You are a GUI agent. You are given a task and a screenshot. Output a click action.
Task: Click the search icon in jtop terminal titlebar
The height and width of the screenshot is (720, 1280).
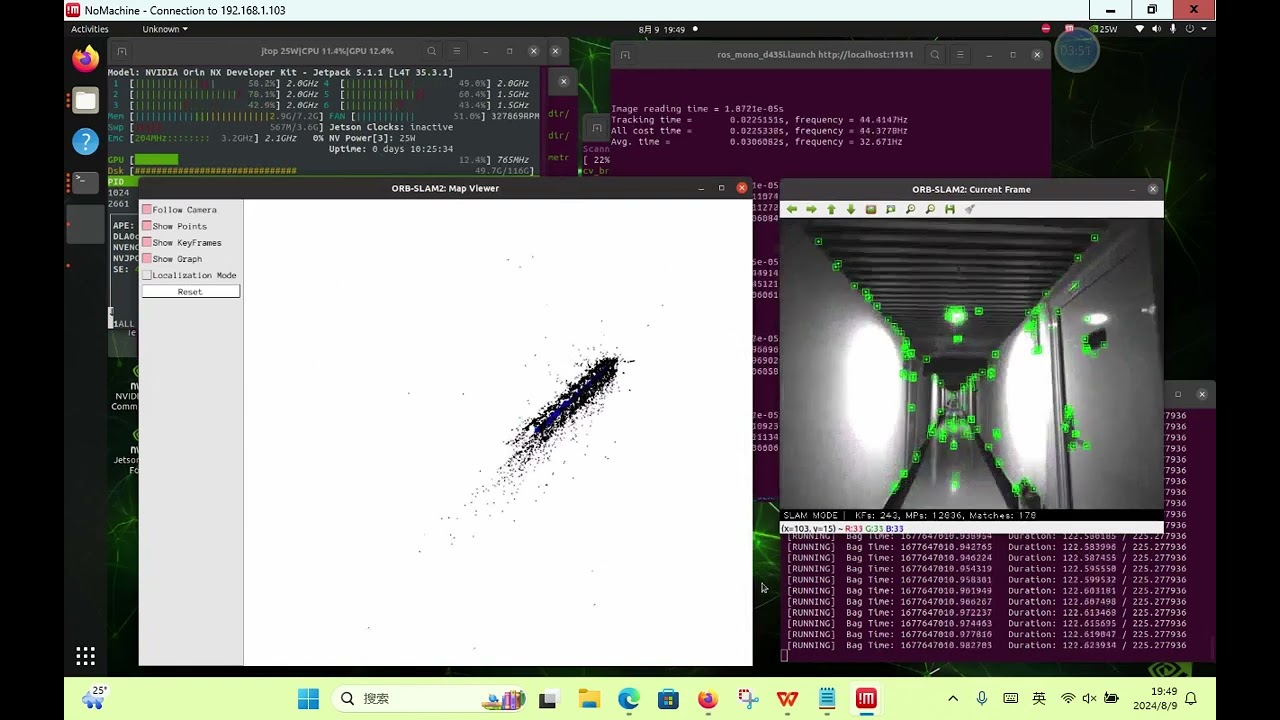[432, 51]
